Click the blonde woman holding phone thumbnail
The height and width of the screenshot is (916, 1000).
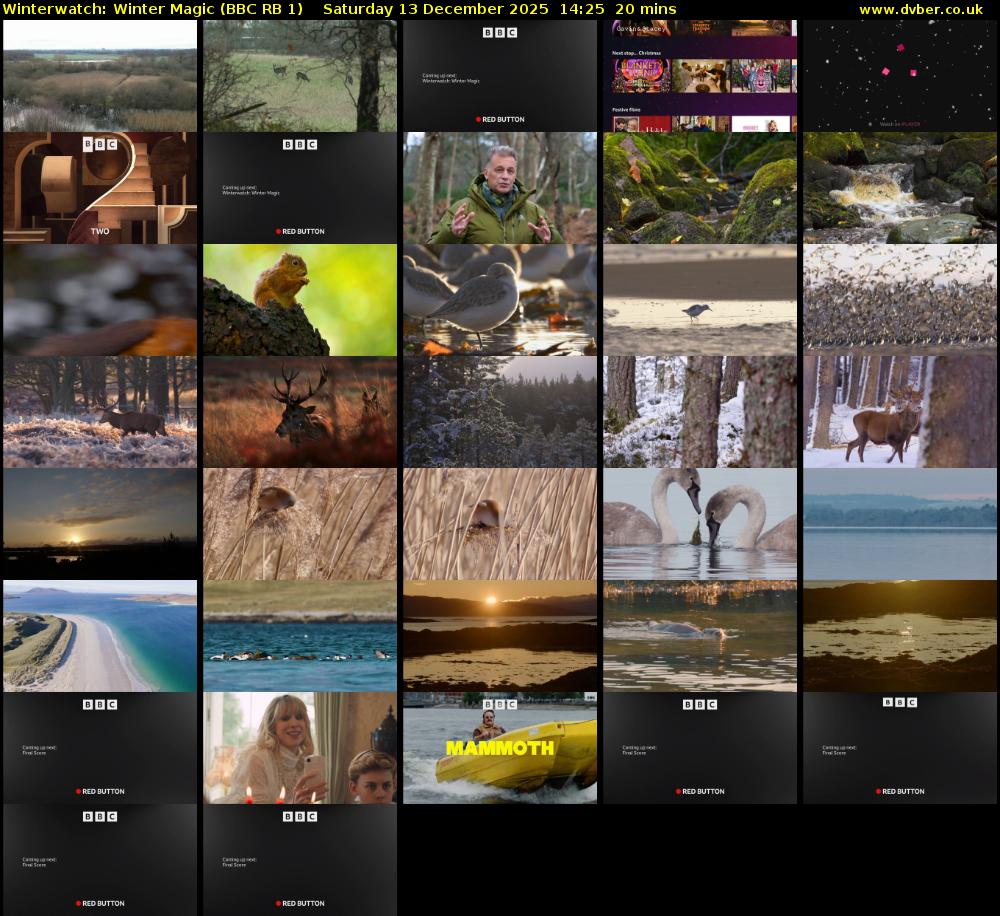tap(300, 748)
